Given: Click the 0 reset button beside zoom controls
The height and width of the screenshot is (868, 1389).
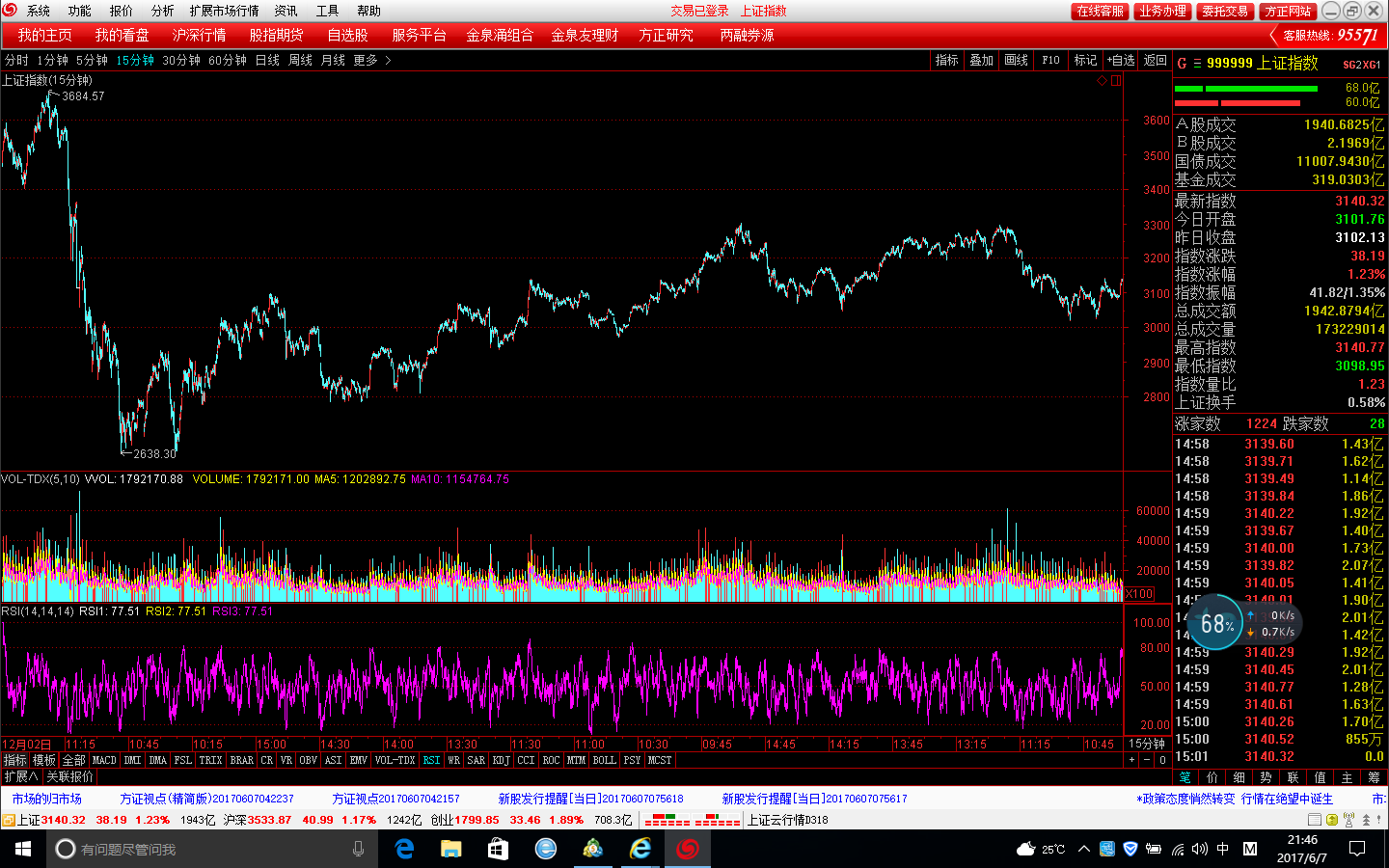Looking at the screenshot, I should coord(1162,760).
